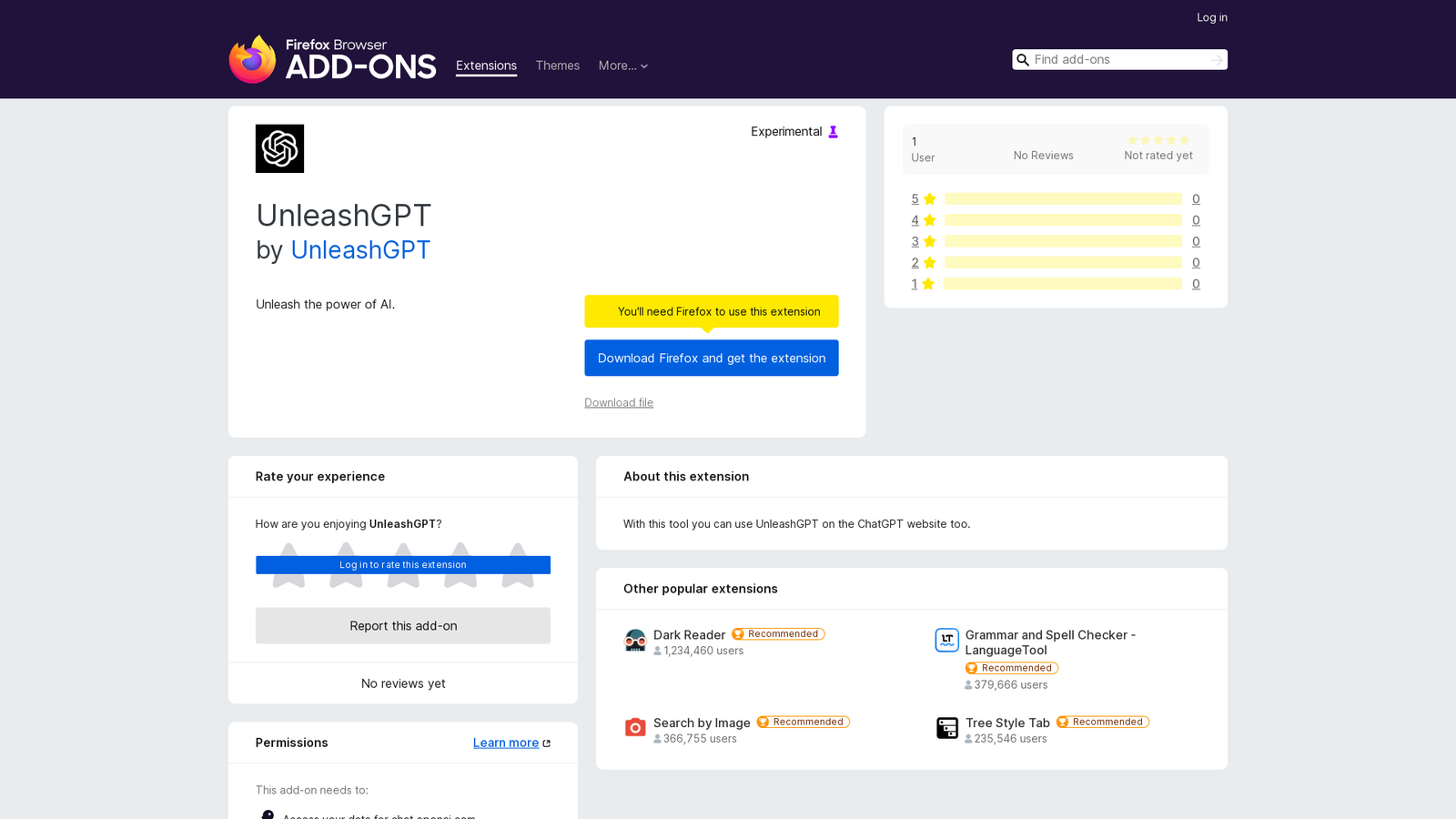This screenshot has width=1456, height=819.
Task: Open LanguageTool extension icon
Action: coord(947,641)
